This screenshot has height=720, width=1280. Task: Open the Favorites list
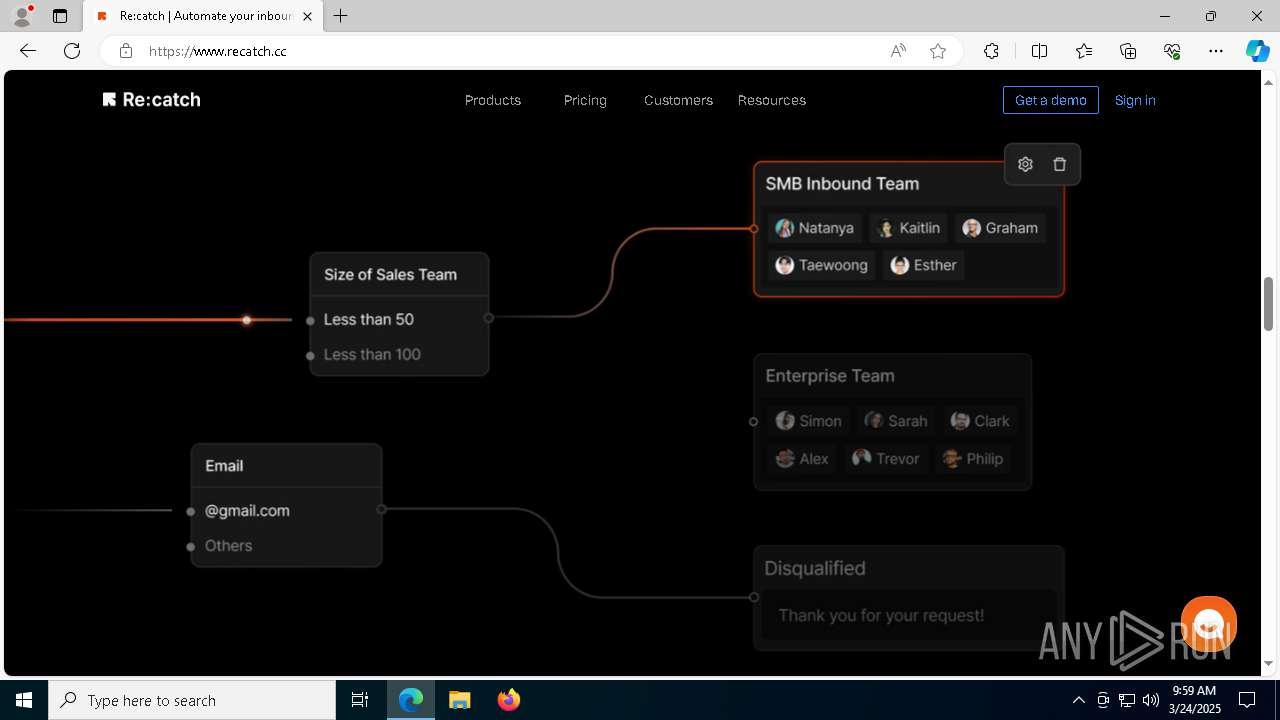pos(1084,51)
